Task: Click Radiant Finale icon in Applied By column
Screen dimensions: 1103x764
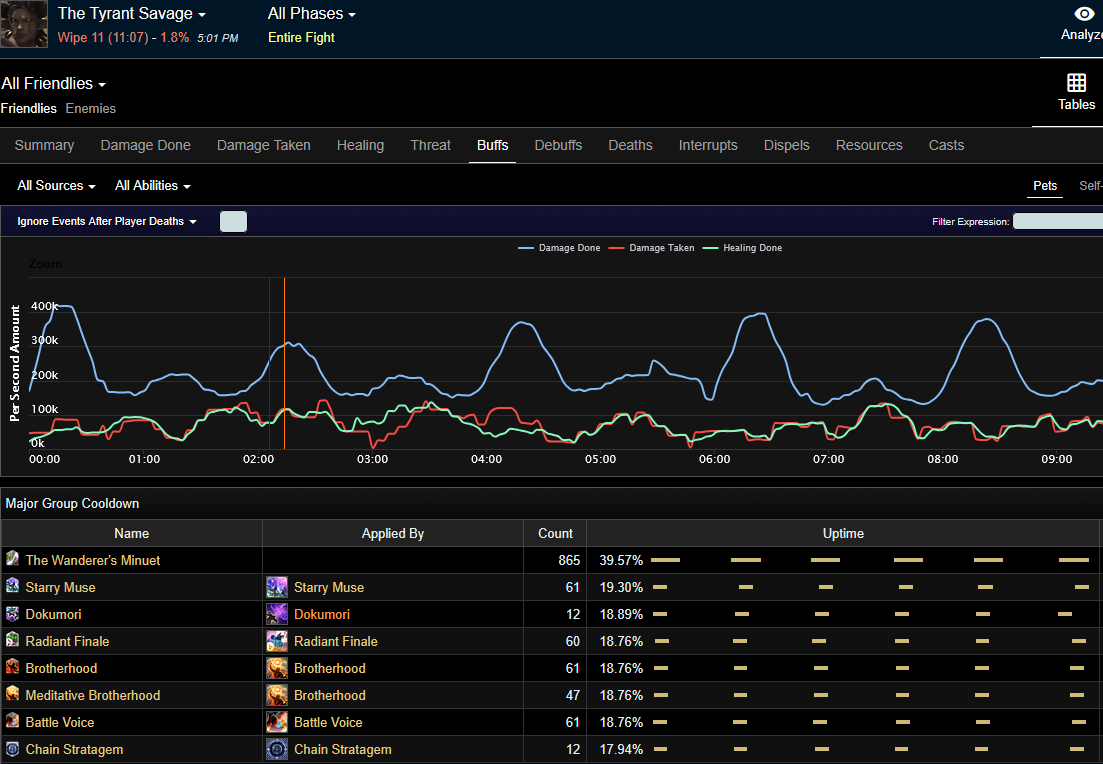Action: 277,642
